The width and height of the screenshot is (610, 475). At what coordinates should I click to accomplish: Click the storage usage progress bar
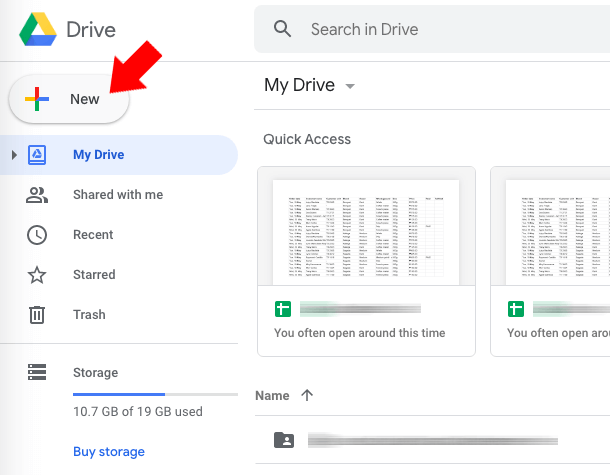coord(155,394)
